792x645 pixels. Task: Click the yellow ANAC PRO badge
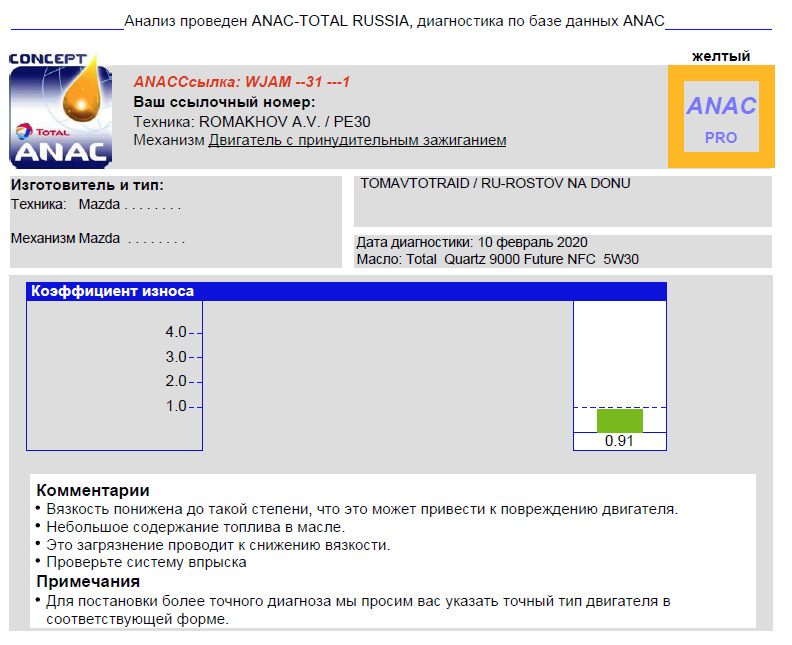tap(721, 117)
